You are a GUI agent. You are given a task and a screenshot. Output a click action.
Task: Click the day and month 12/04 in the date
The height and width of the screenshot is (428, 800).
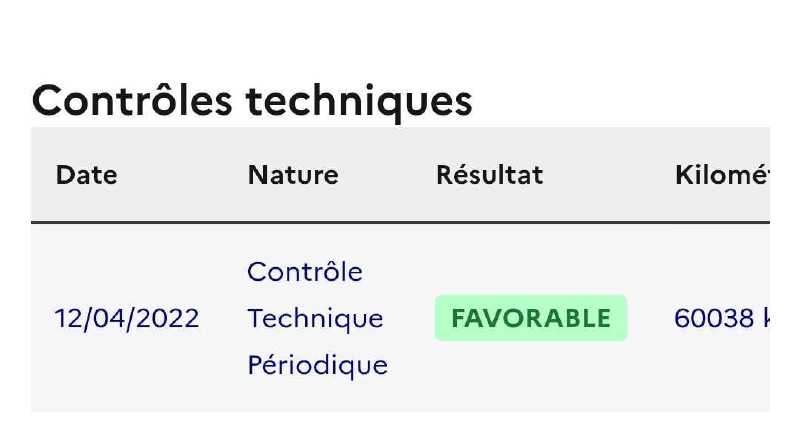[91, 318]
